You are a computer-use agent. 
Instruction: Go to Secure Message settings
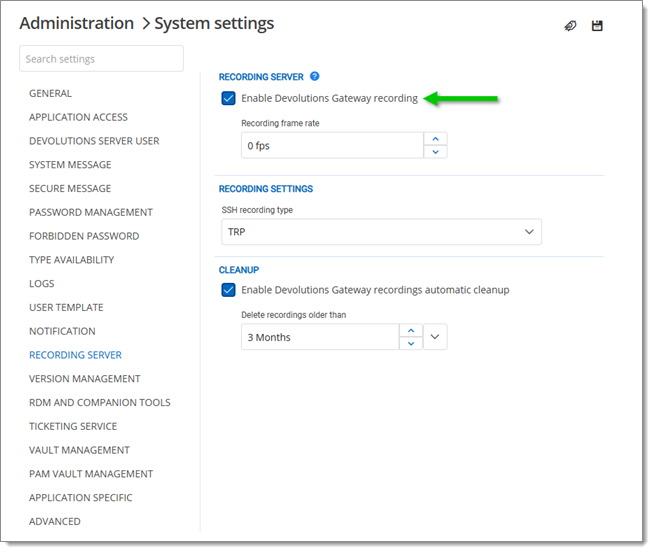click(x=70, y=188)
